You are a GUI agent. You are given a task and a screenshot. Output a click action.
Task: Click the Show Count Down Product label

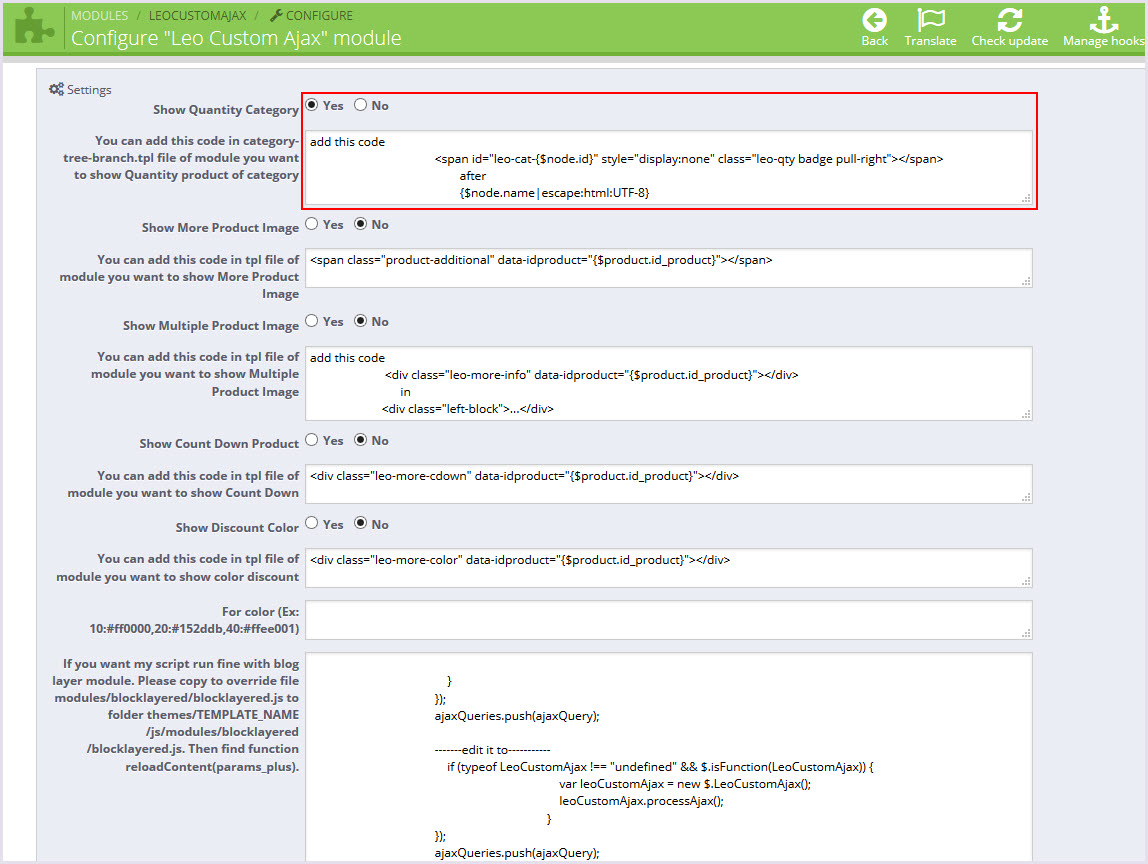click(x=219, y=444)
